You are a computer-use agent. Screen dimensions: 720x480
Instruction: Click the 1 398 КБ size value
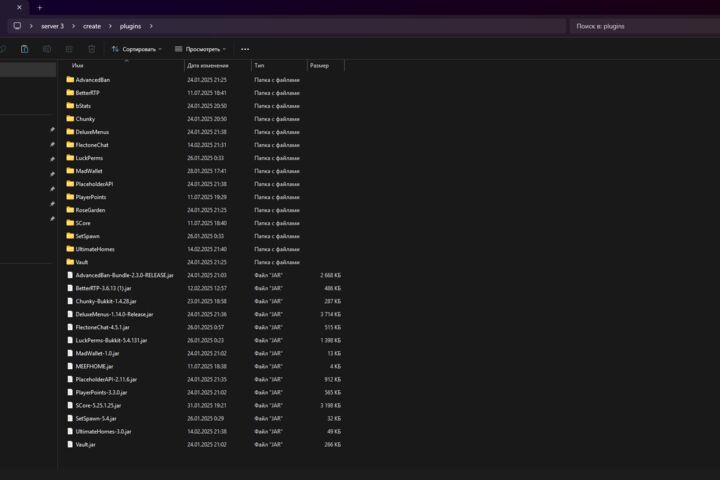[x=331, y=340]
